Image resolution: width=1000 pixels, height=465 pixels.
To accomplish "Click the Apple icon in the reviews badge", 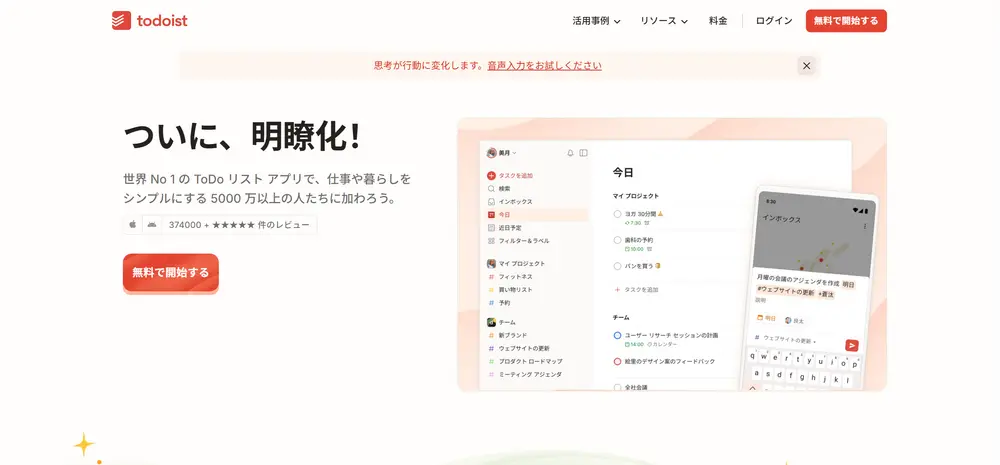I will (x=133, y=225).
